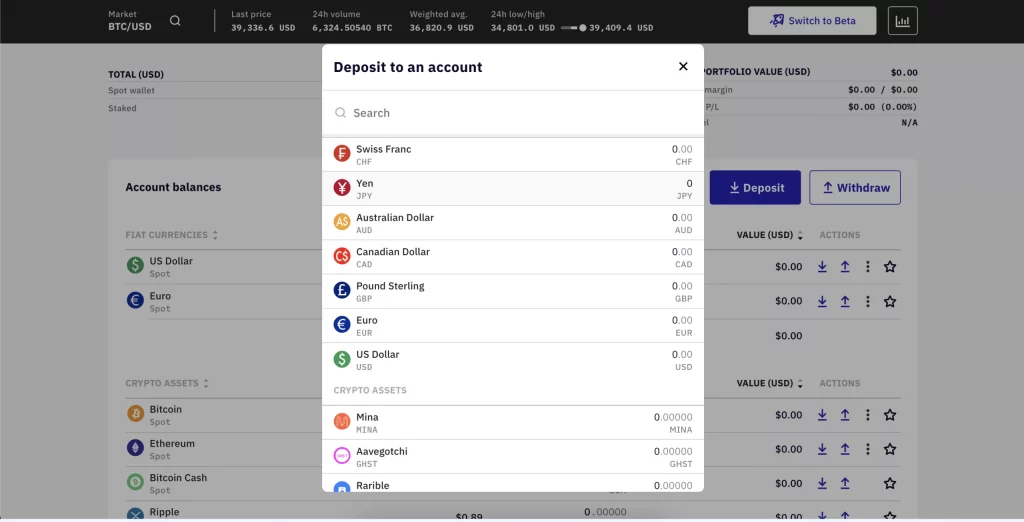1024x522 pixels.
Task: Select Aavegotchi GHST from crypto assets
Action: coord(512,456)
